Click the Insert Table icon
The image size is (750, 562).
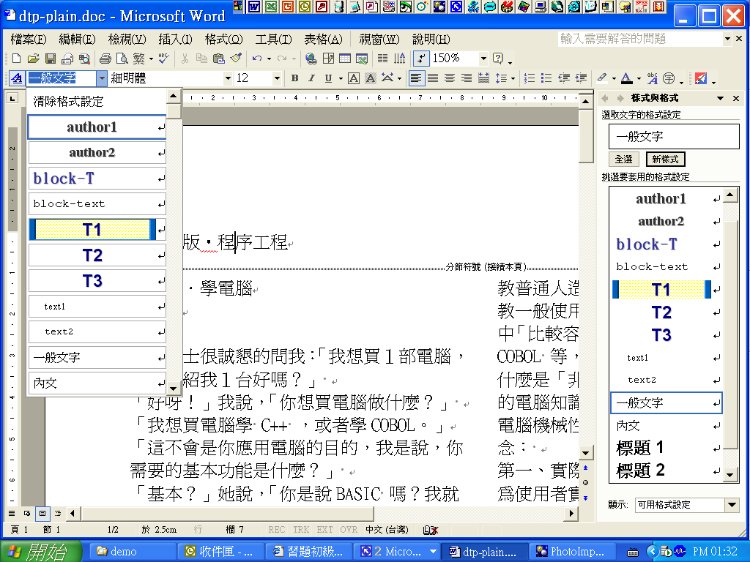coord(345,59)
